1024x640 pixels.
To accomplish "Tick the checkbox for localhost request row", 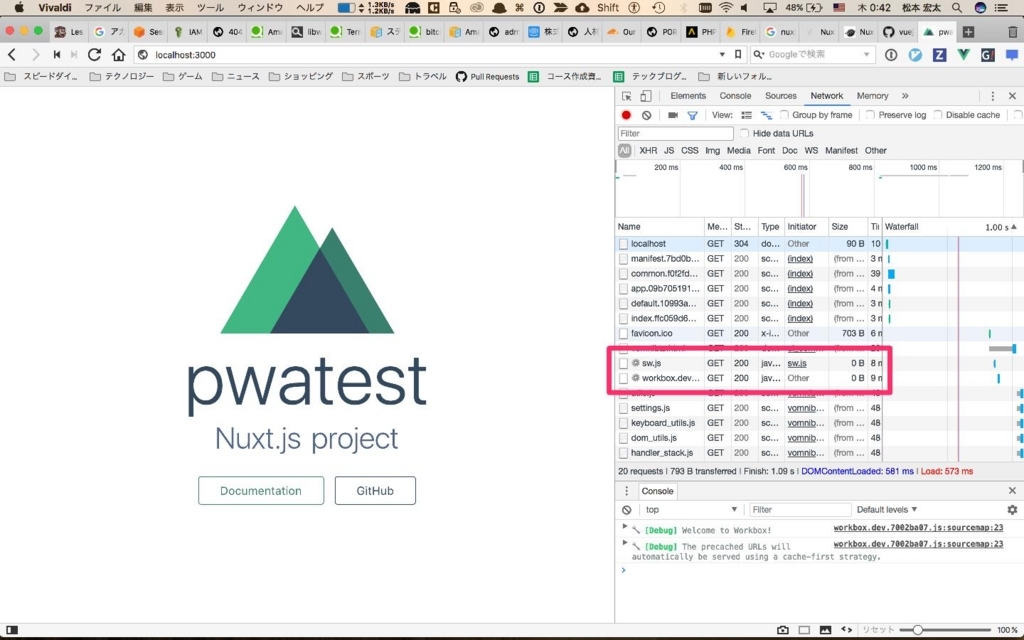I will pos(624,244).
